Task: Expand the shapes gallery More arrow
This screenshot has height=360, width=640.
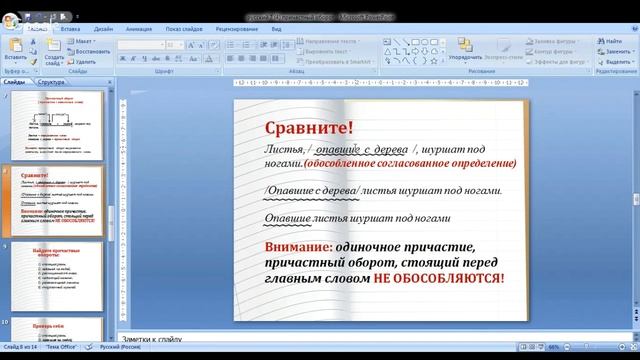Action: coord(443,61)
